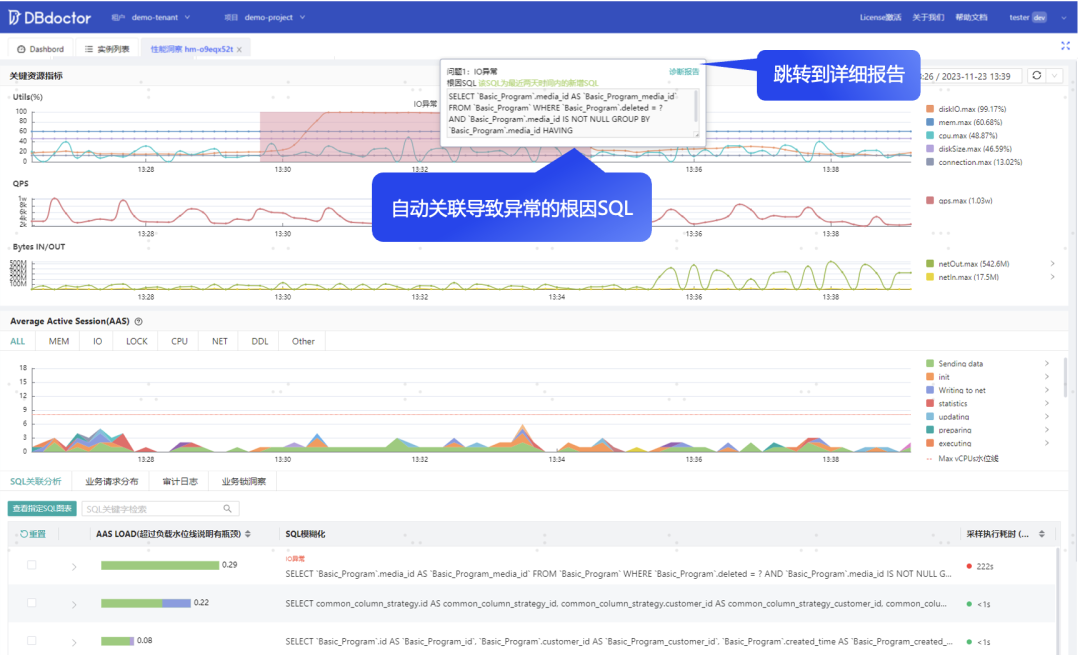Sort by the 采样执行耗时 column arrows
The image size is (1080, 660).
[x=1041, y=535]
